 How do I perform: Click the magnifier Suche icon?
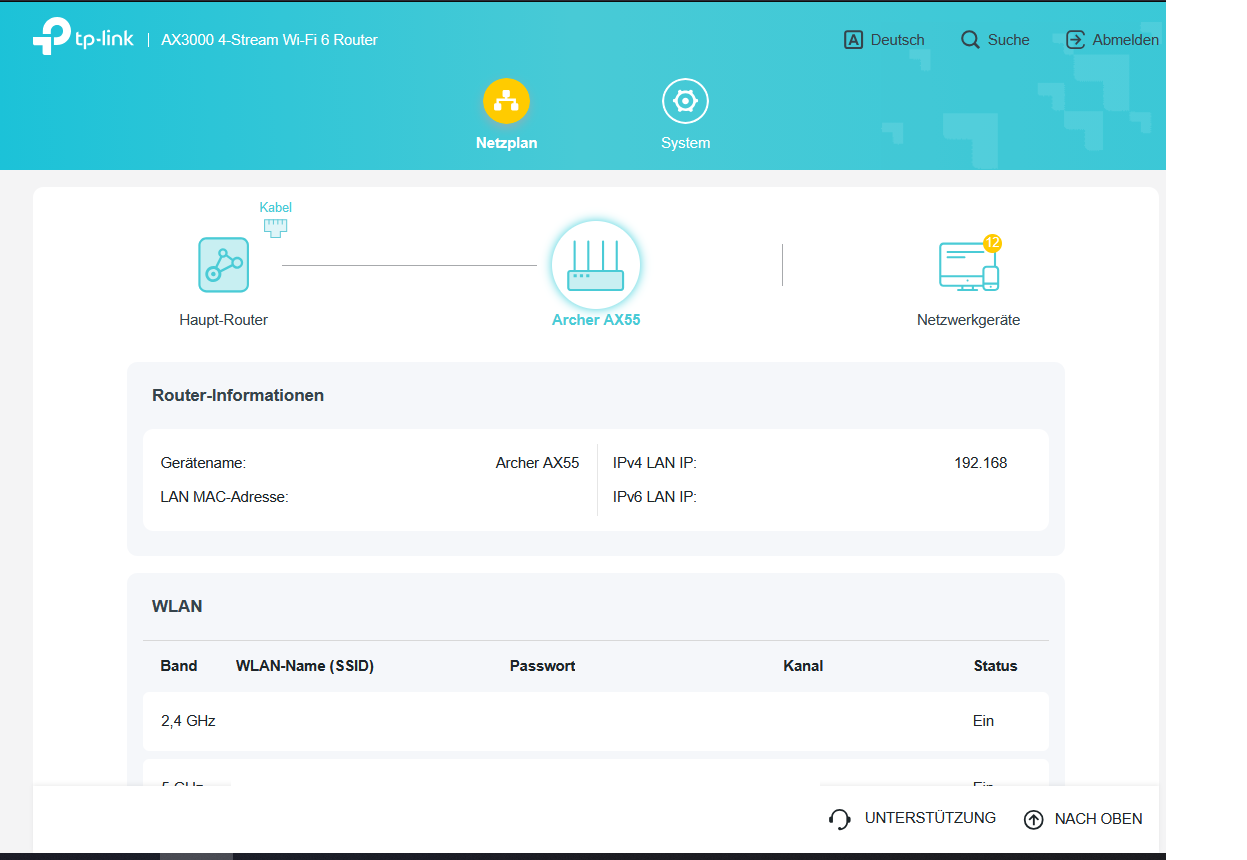point(970,40)
